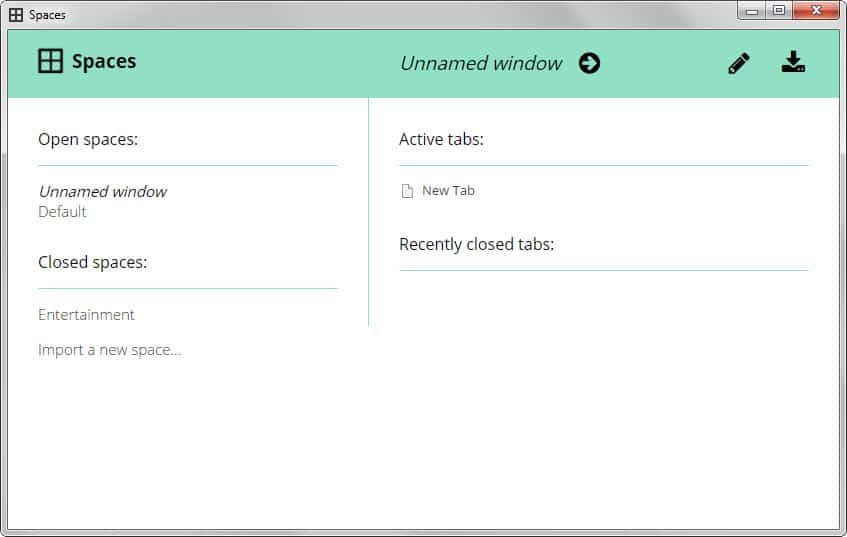Click the Spaces header title text
This screenshot has width=847, height=537.
click(x=104, y=61)
